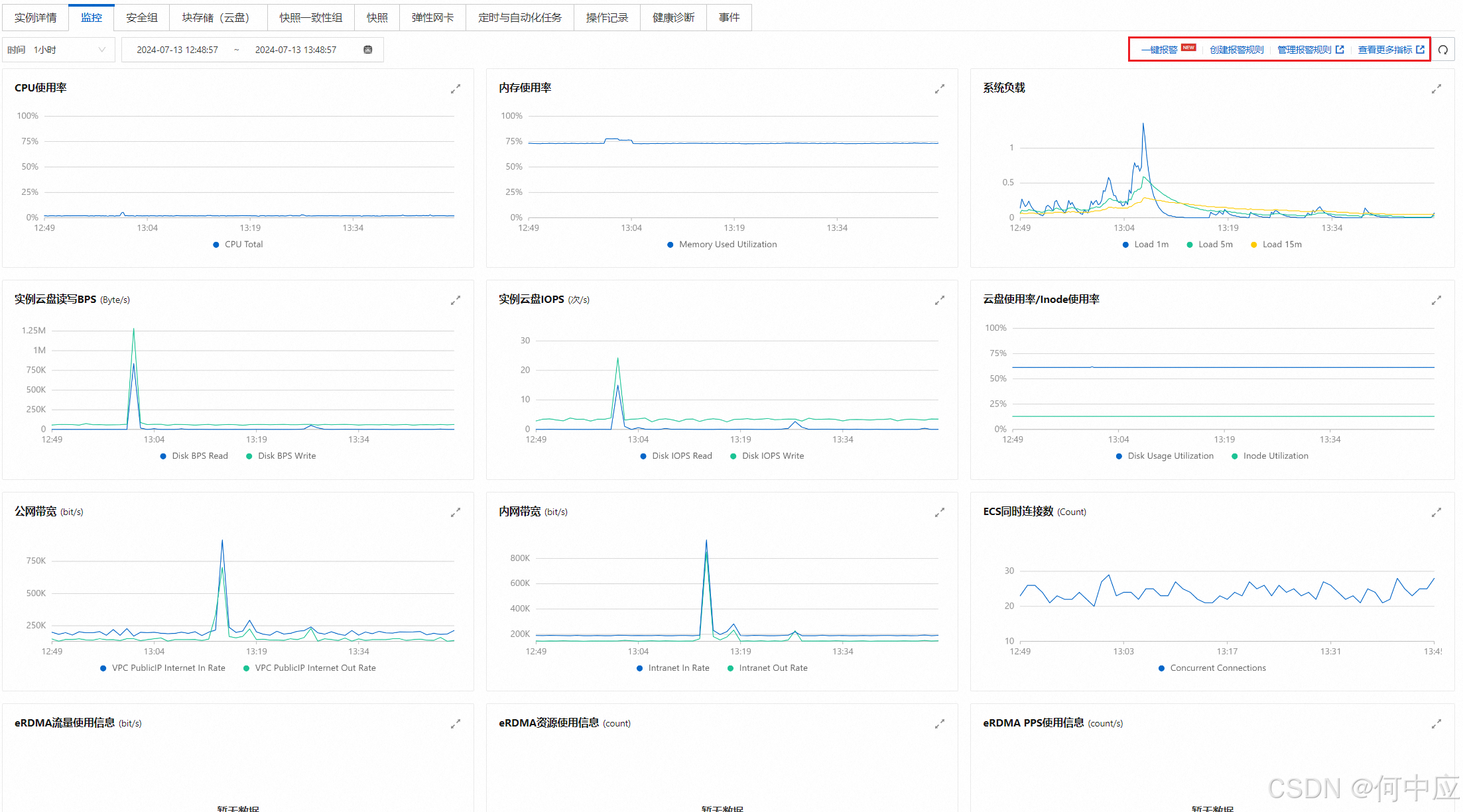The width and height of the screenshot is (1463, 812).
Task: Open 定时与自动化任务 tab
Action: (x=520, y=18)
